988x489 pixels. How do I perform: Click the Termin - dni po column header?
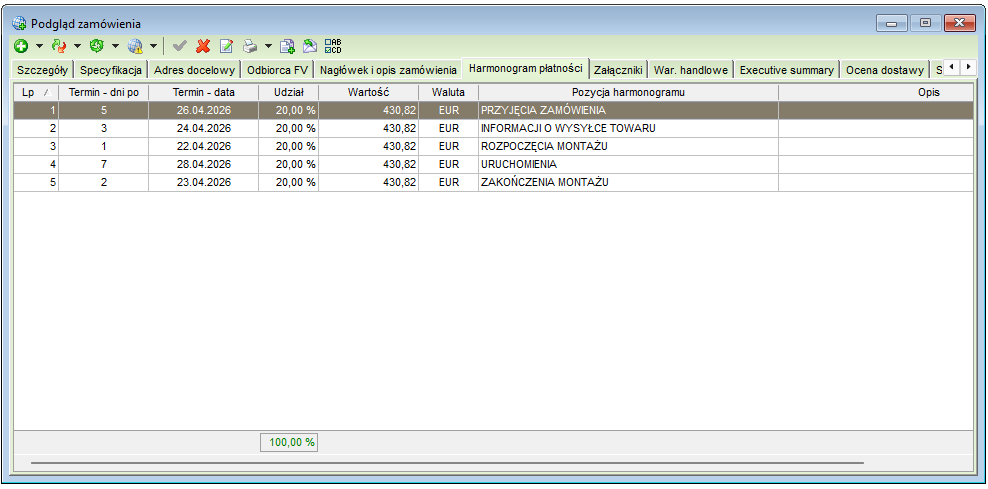pyautogui.click(x=103, y=93)
